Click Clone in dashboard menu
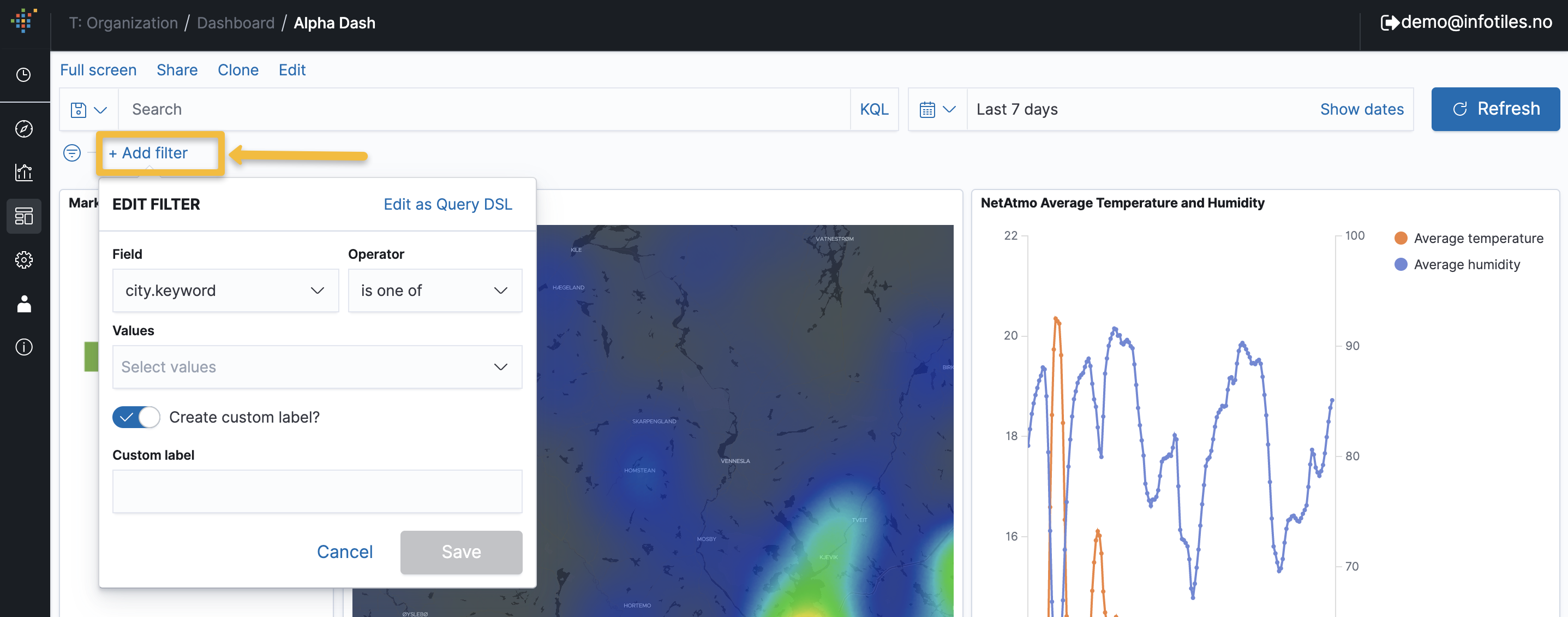The image size is (1568, 617). [x=238, y=70]
